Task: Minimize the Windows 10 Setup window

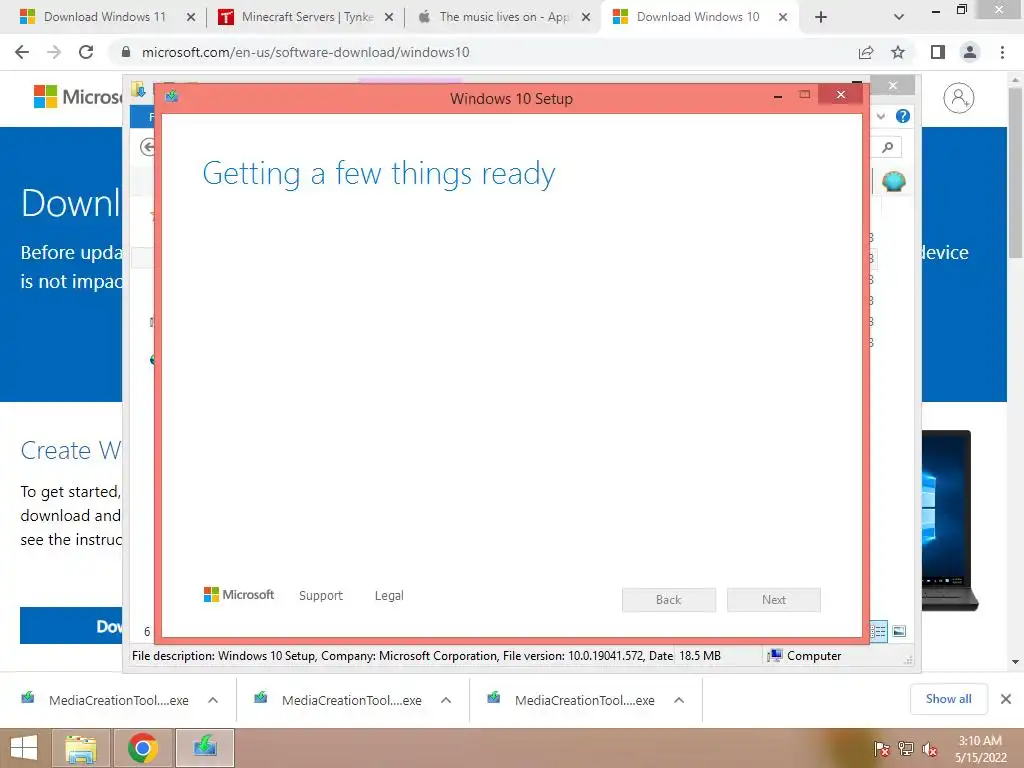Action: pyautogui.click(x=778, y=95)
